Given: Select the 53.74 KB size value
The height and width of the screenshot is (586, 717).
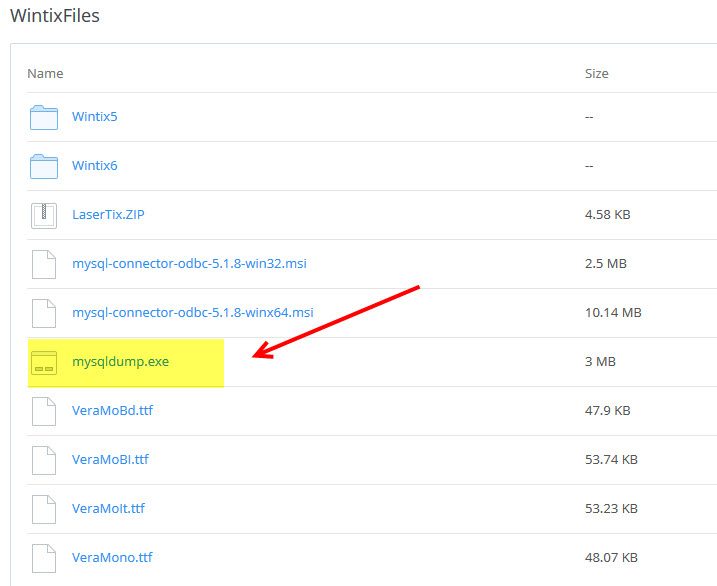Looking at the screenshot, I should (x=611, y=459).
